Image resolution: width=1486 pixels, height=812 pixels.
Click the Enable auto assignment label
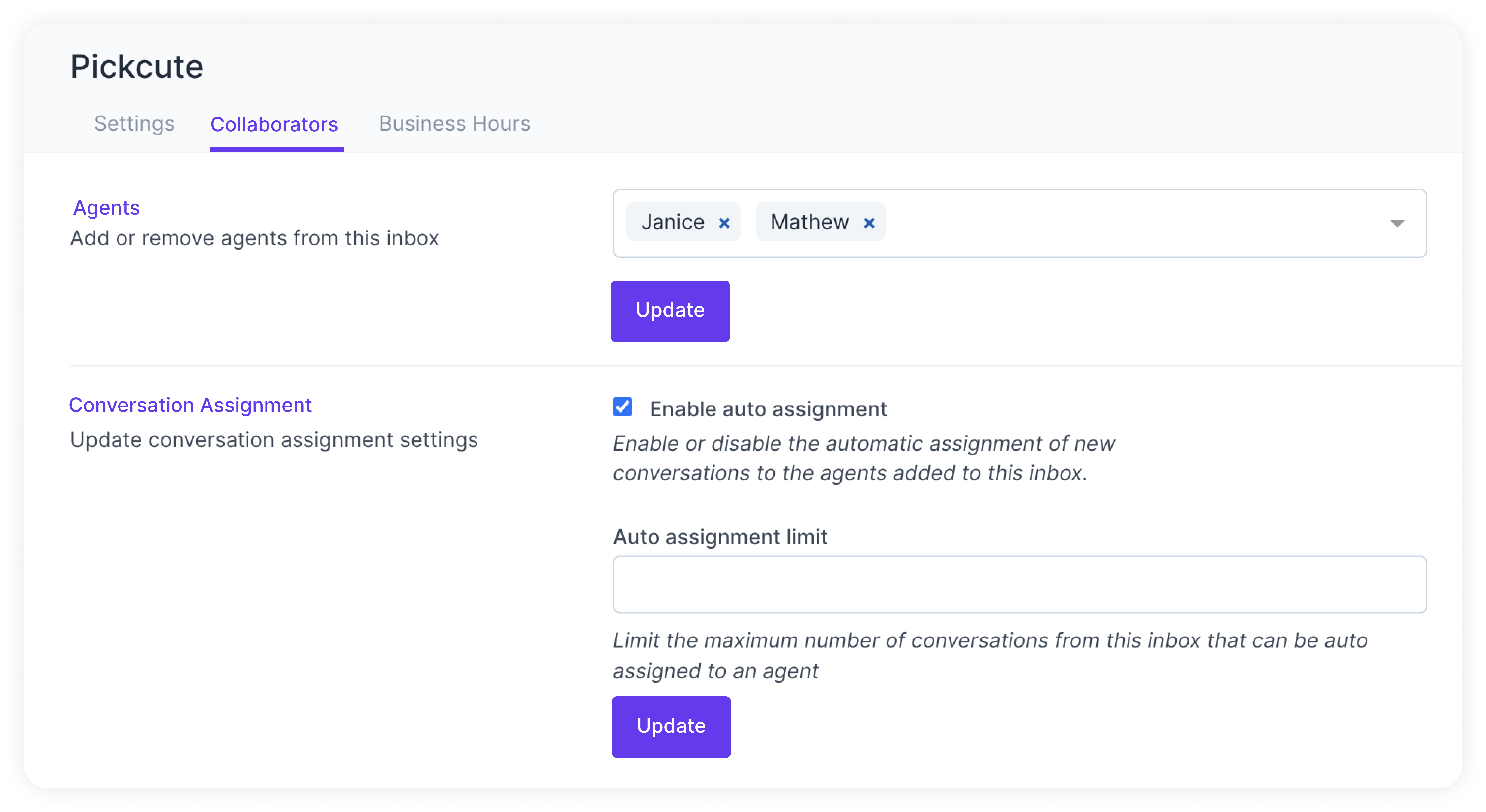pyautogui.click(x=768, y=409)
